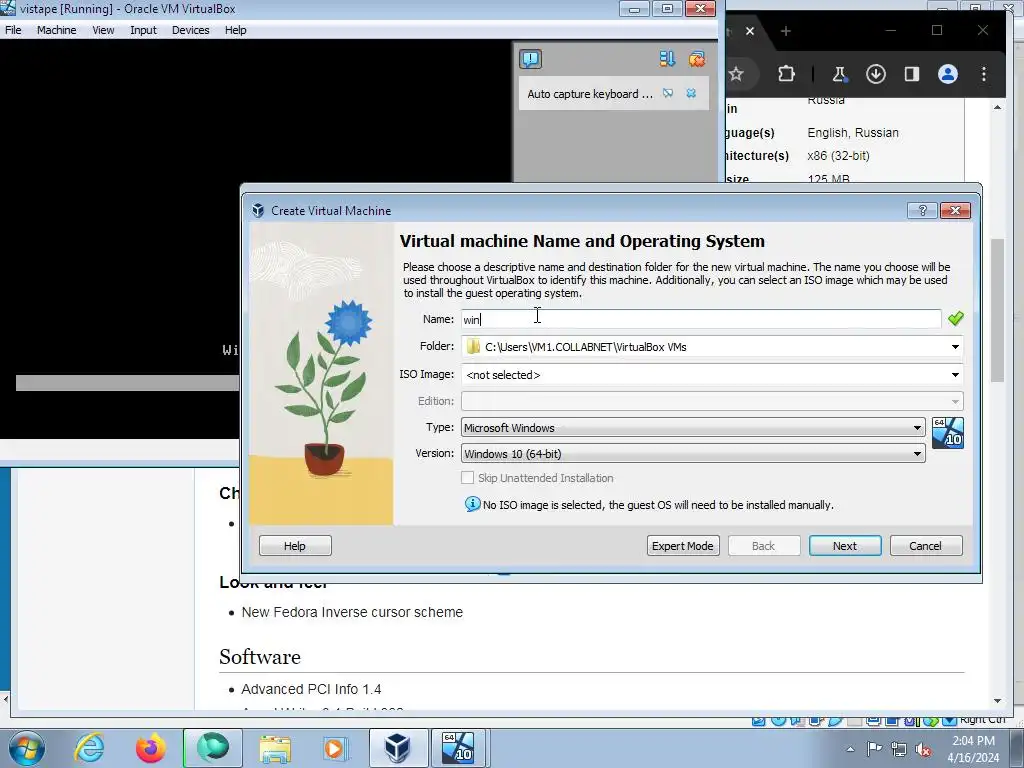Click the Action Center flag tray icon
1024x768 pixels.
[874, 749]
